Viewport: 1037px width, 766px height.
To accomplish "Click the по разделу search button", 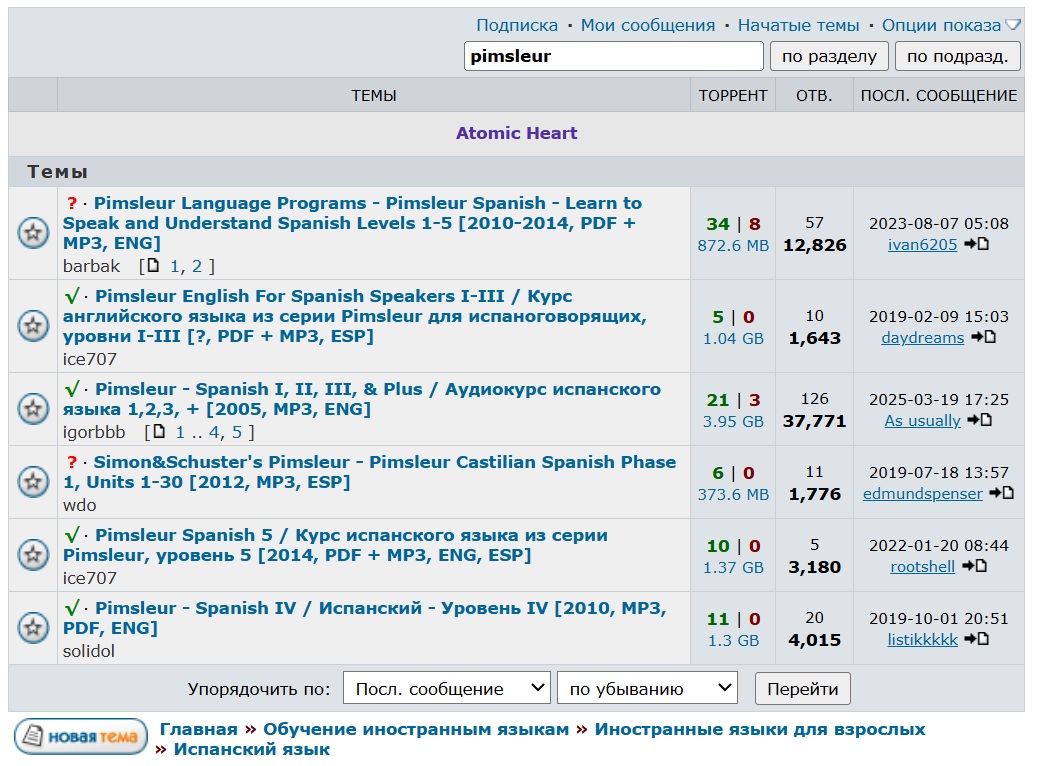I will (829, 56).
